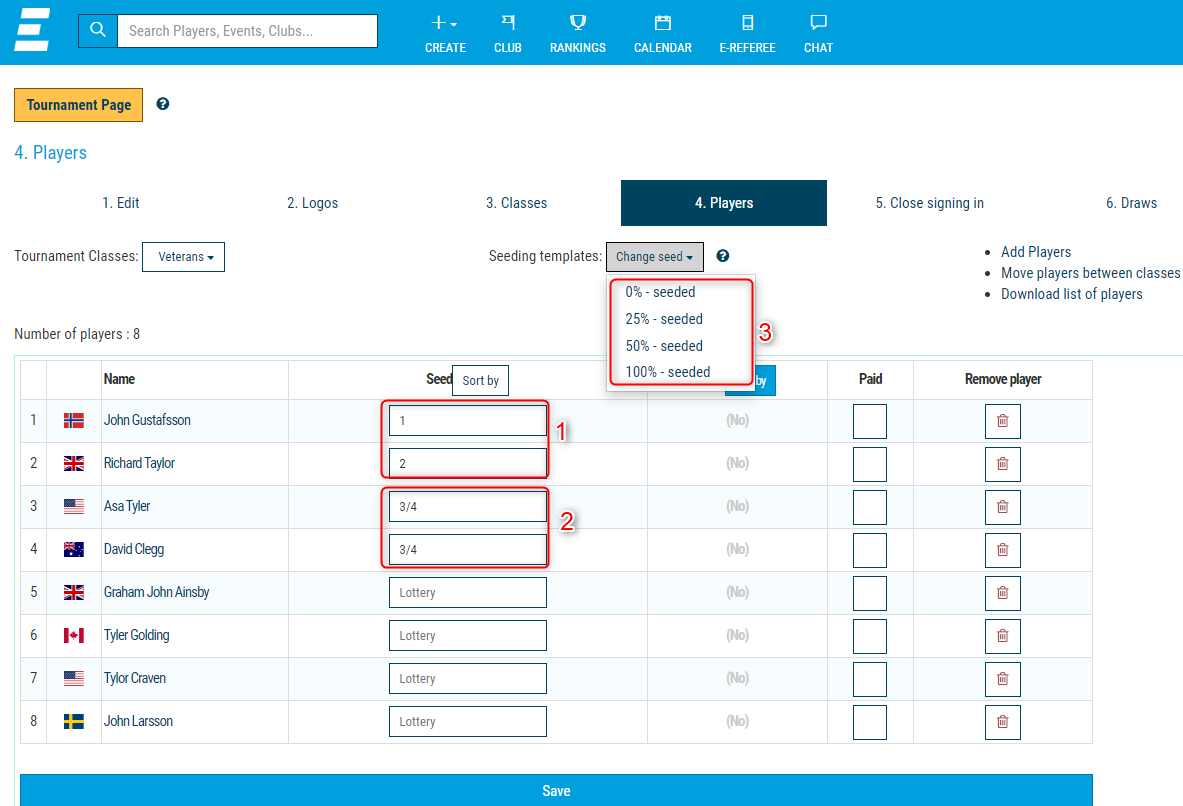Toggle the Change seed dropdown
The width and height of the screenshot is (1183, 806).
pos(654,257)
